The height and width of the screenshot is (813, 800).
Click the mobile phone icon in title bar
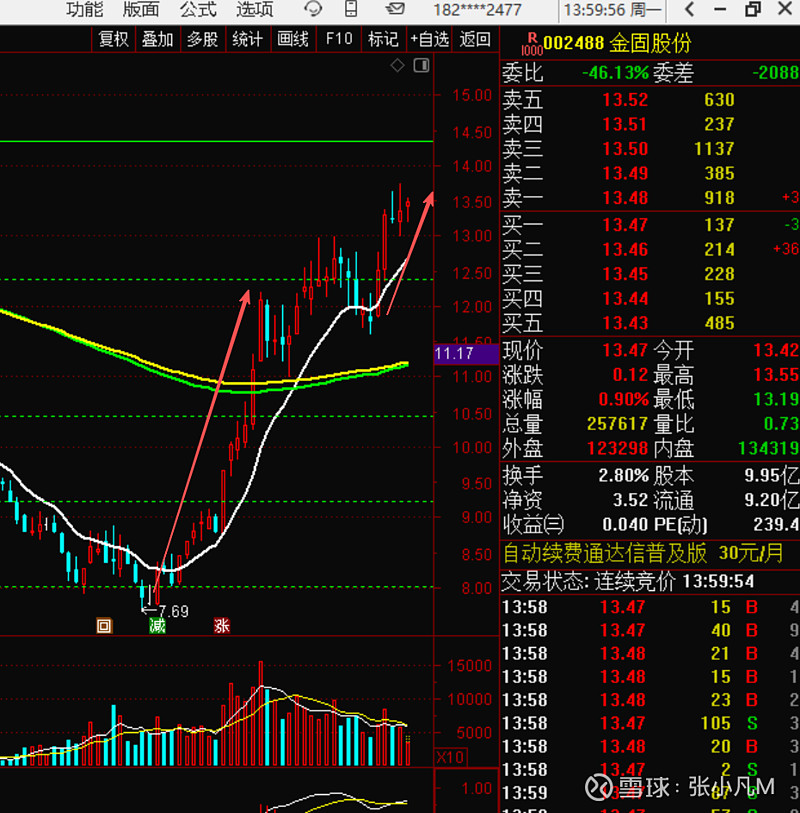(x=350, y=10)
